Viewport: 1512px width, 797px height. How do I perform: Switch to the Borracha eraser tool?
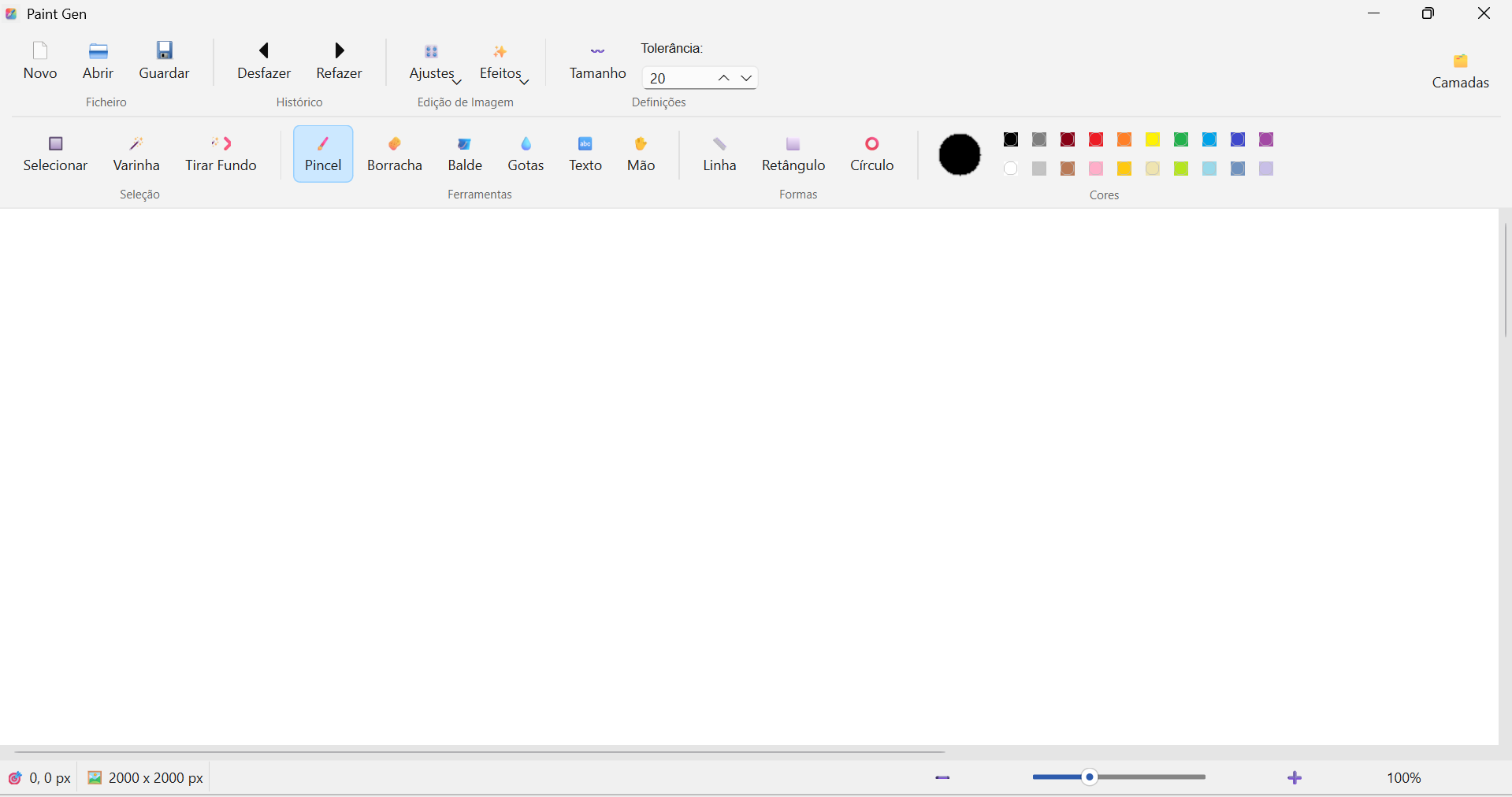[x=395, y=154]
